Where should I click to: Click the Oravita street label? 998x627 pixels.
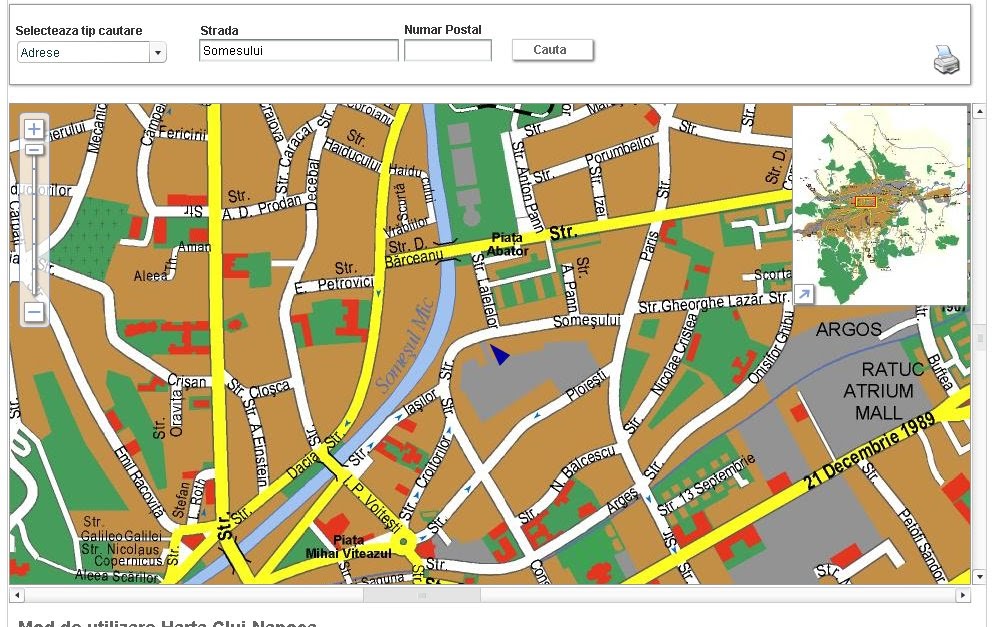(176, 412)
